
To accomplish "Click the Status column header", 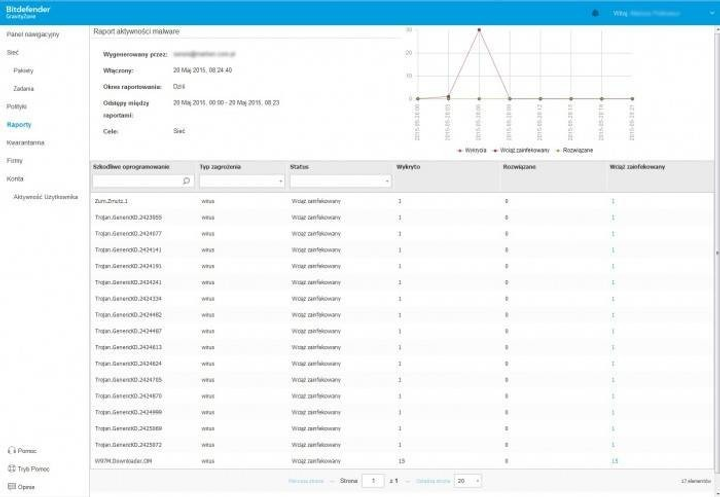I will (x=299, y=167).
